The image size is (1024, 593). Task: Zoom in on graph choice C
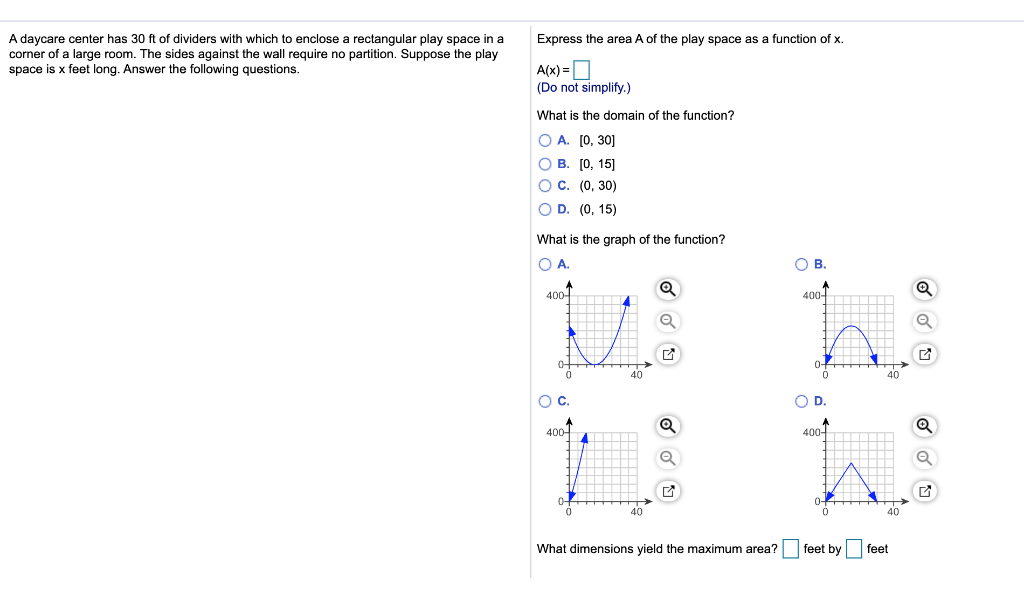point(668,425)
